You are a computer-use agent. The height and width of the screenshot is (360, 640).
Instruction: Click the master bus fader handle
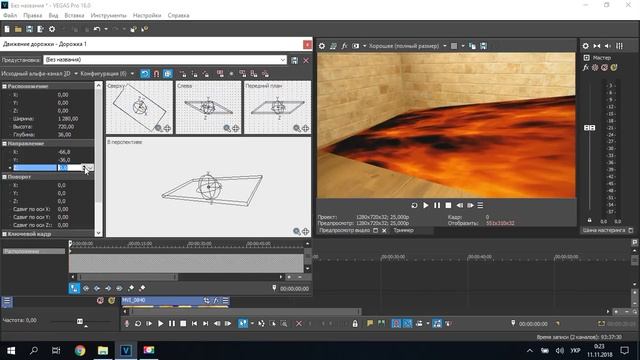[x=589, y=128]
